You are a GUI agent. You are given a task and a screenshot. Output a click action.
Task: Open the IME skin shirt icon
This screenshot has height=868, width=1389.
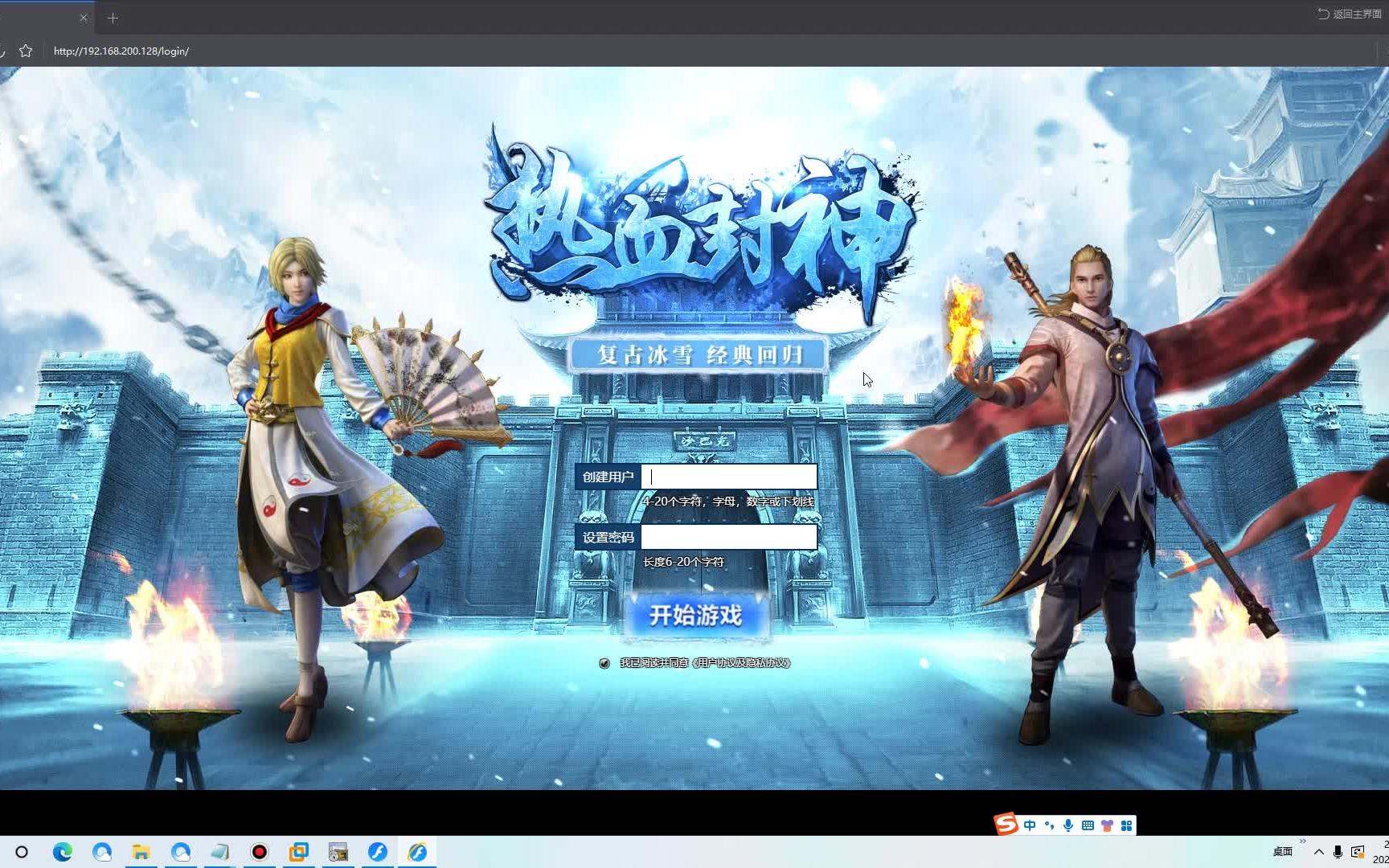[1107, 825]
